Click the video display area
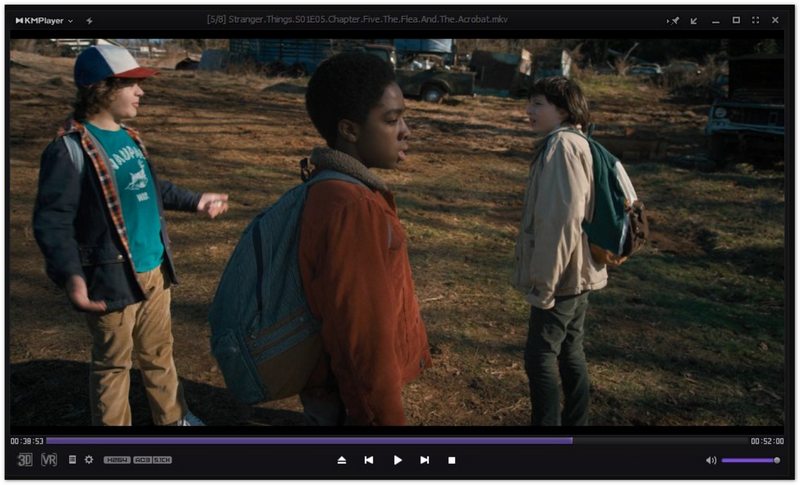Screen dimensions: 800x485 pyautogui.click(x=397, y=232)
